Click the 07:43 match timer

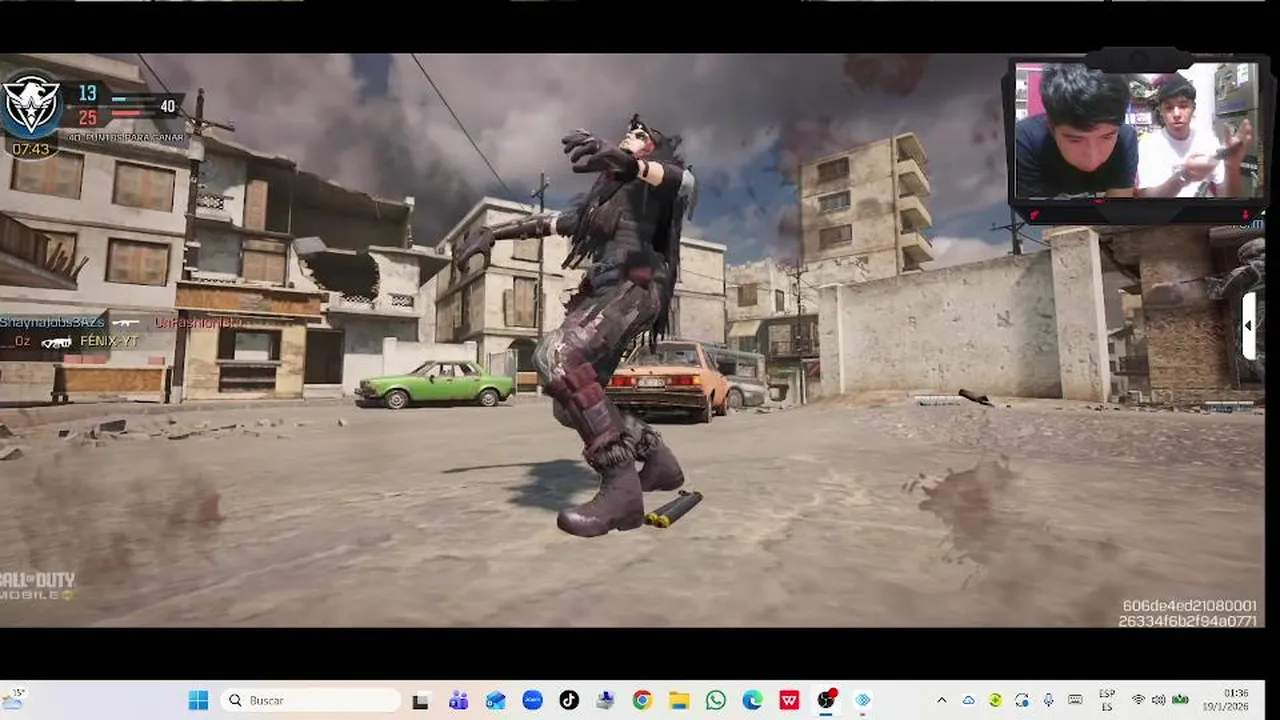31,149
